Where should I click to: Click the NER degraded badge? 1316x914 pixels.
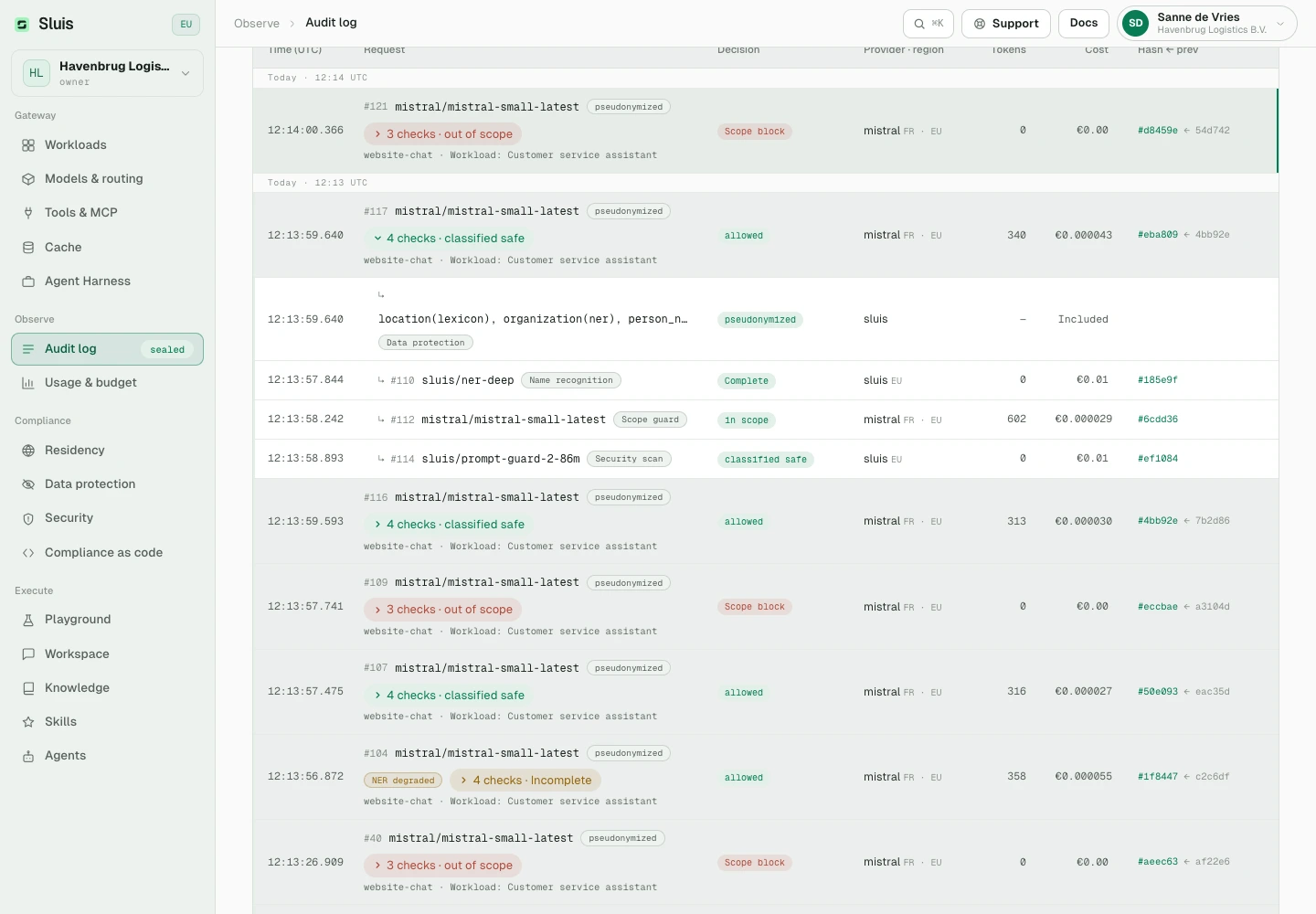click(403, 781)
